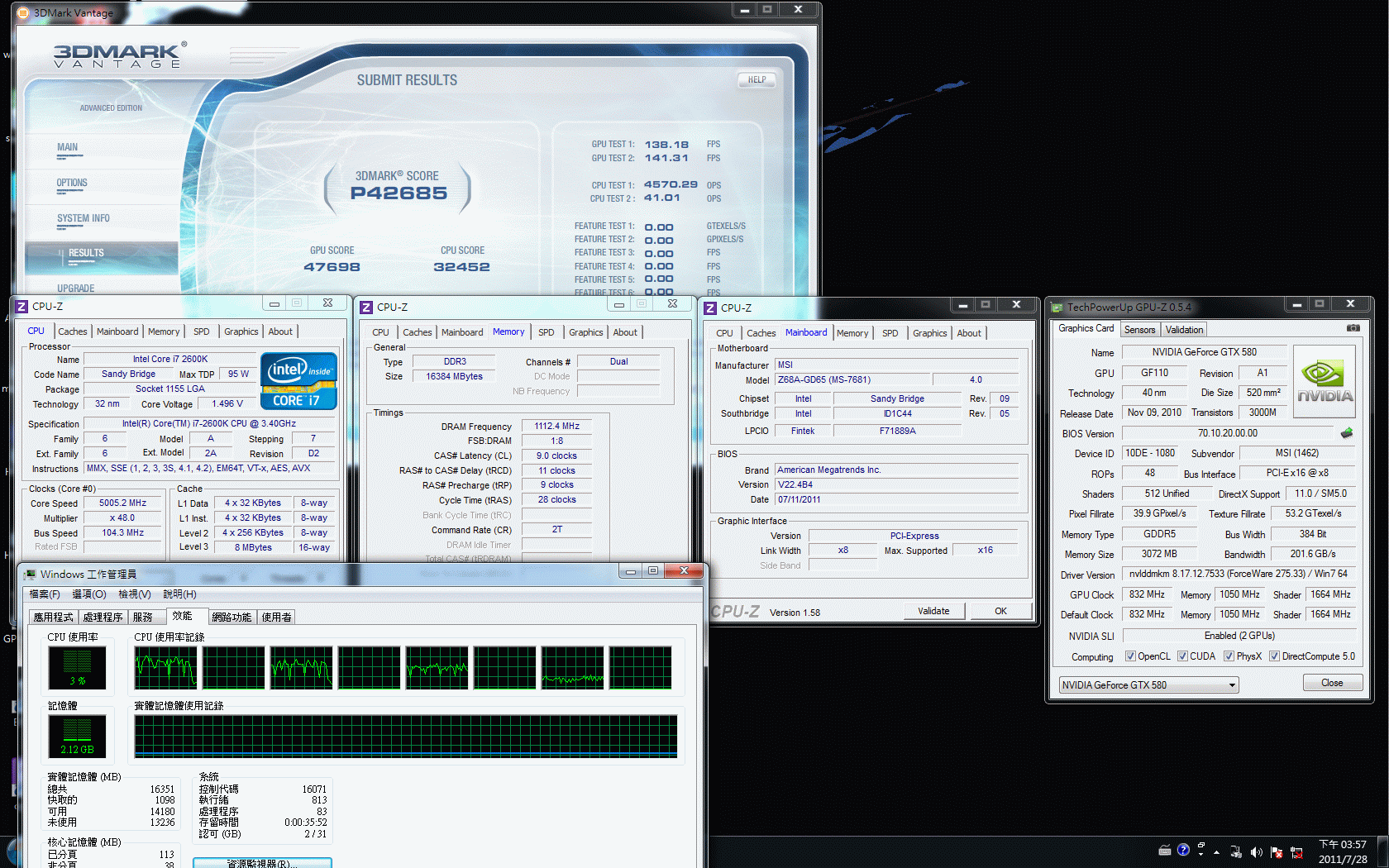Screen dimensions: 1389x868
Task: Click the network disconnected tray icon
Action: pos(1296,851)
